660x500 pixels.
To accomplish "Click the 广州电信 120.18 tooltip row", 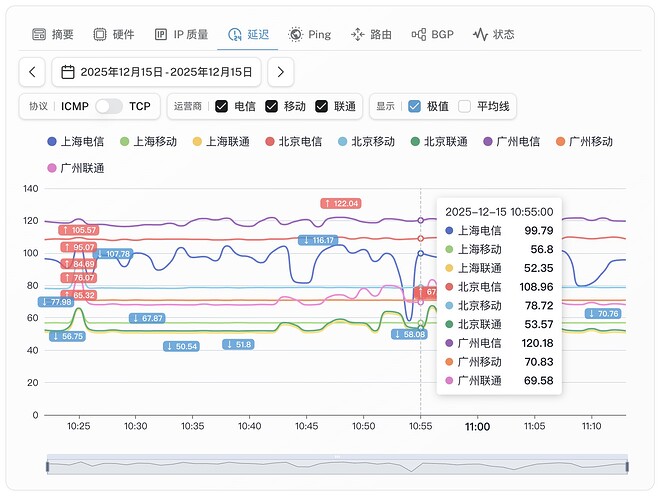I will 499,343.
